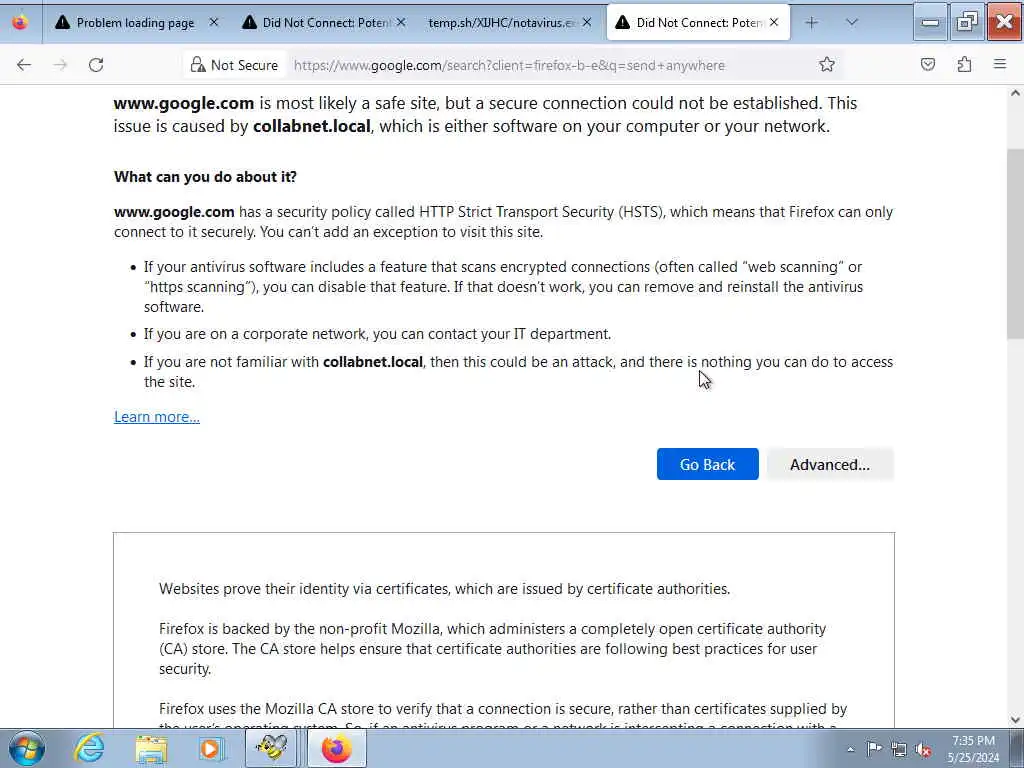The image size is (1024, 768).
Task: Close the second Did Not Connect tab
Action: pos(401,22)
